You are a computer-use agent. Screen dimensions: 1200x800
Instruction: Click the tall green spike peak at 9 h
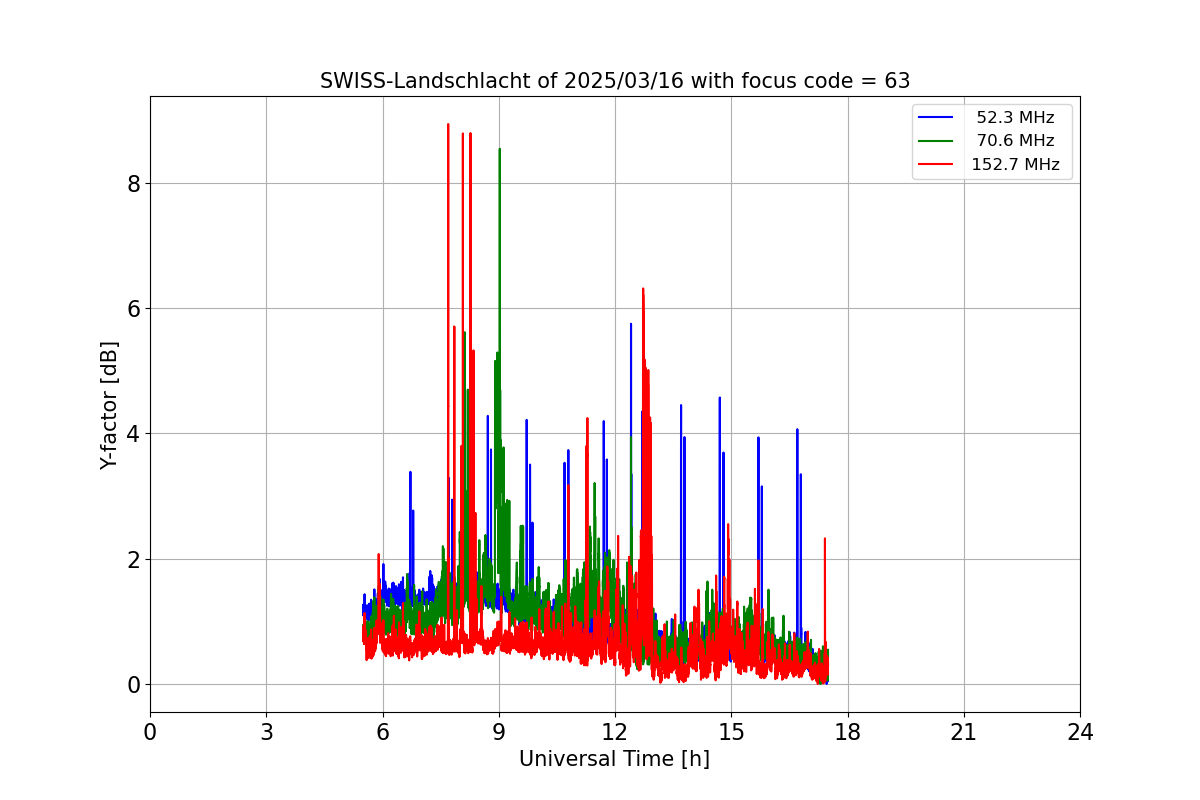coord(499,150)
